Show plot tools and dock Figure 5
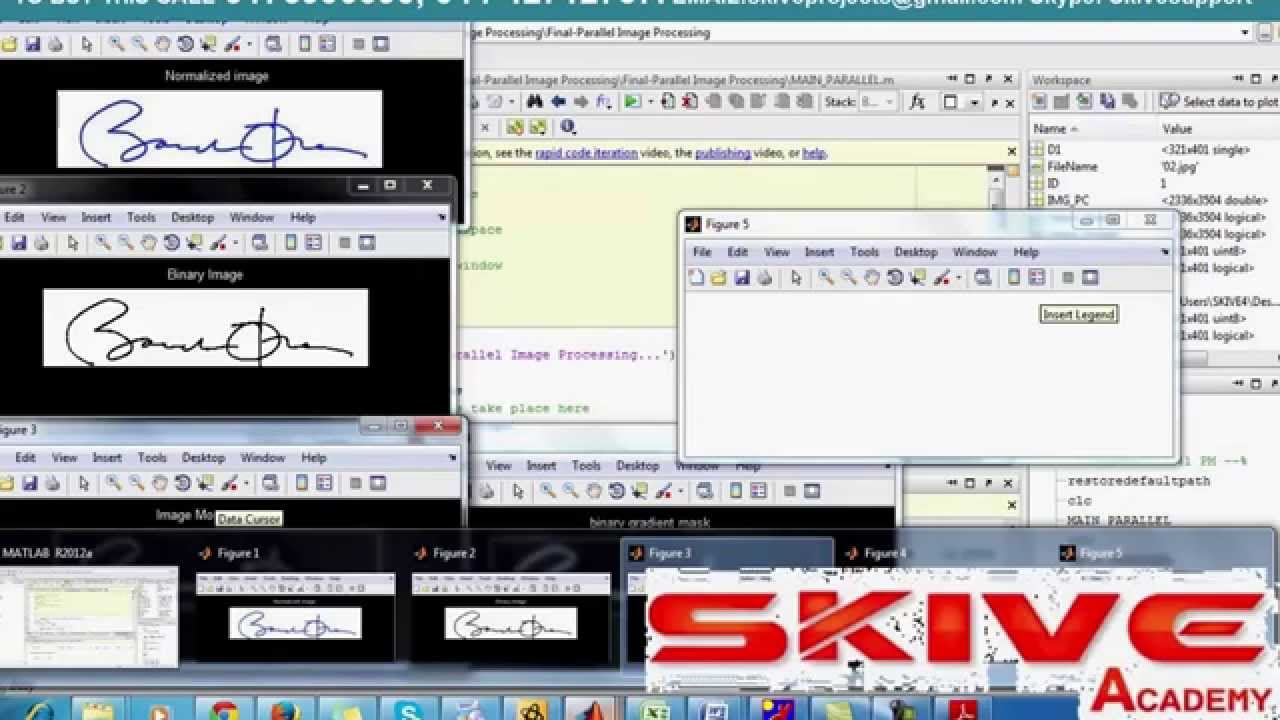Image resolution: width=1280 pixels, height=720 pixels. click(x=1091, y=278)
